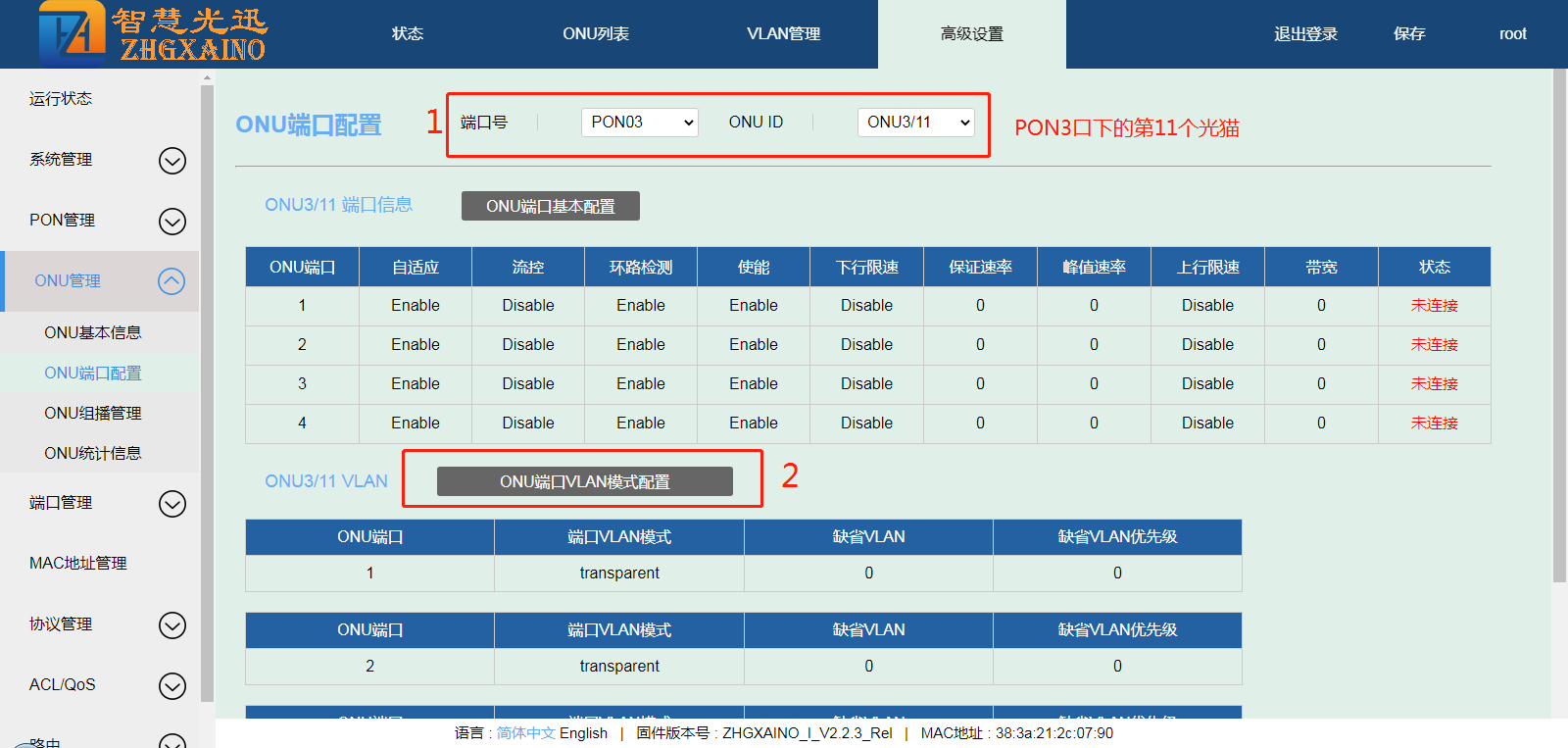The width and height of the screenshot is (1568, 748).
Task: Expand the ACL/QoS chevron icon
Action: click(172, 686)
